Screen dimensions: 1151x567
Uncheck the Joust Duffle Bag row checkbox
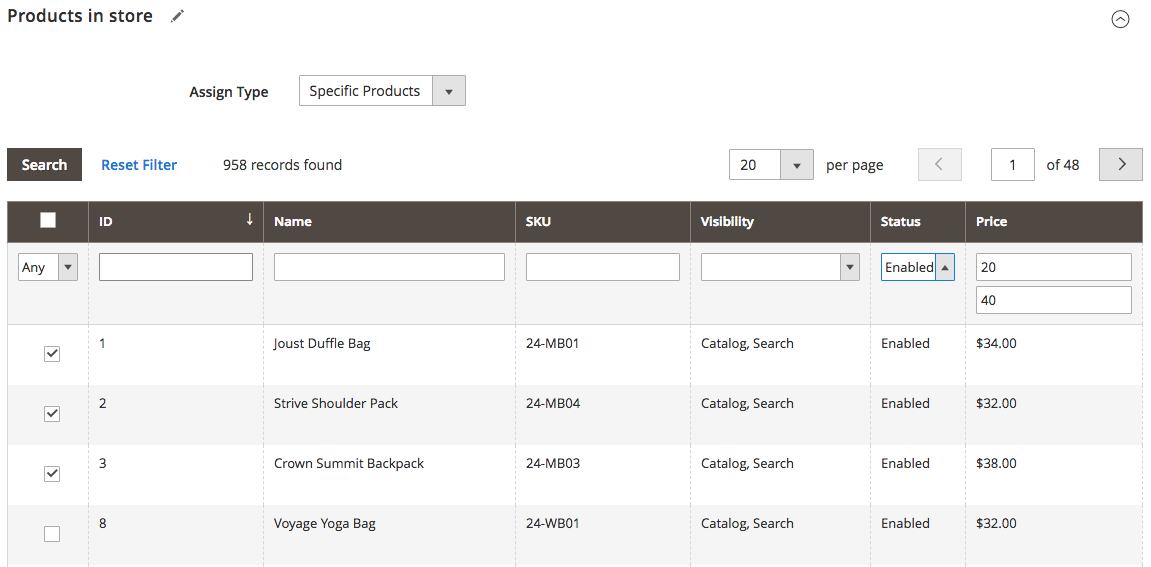click(x=51, y=354)
